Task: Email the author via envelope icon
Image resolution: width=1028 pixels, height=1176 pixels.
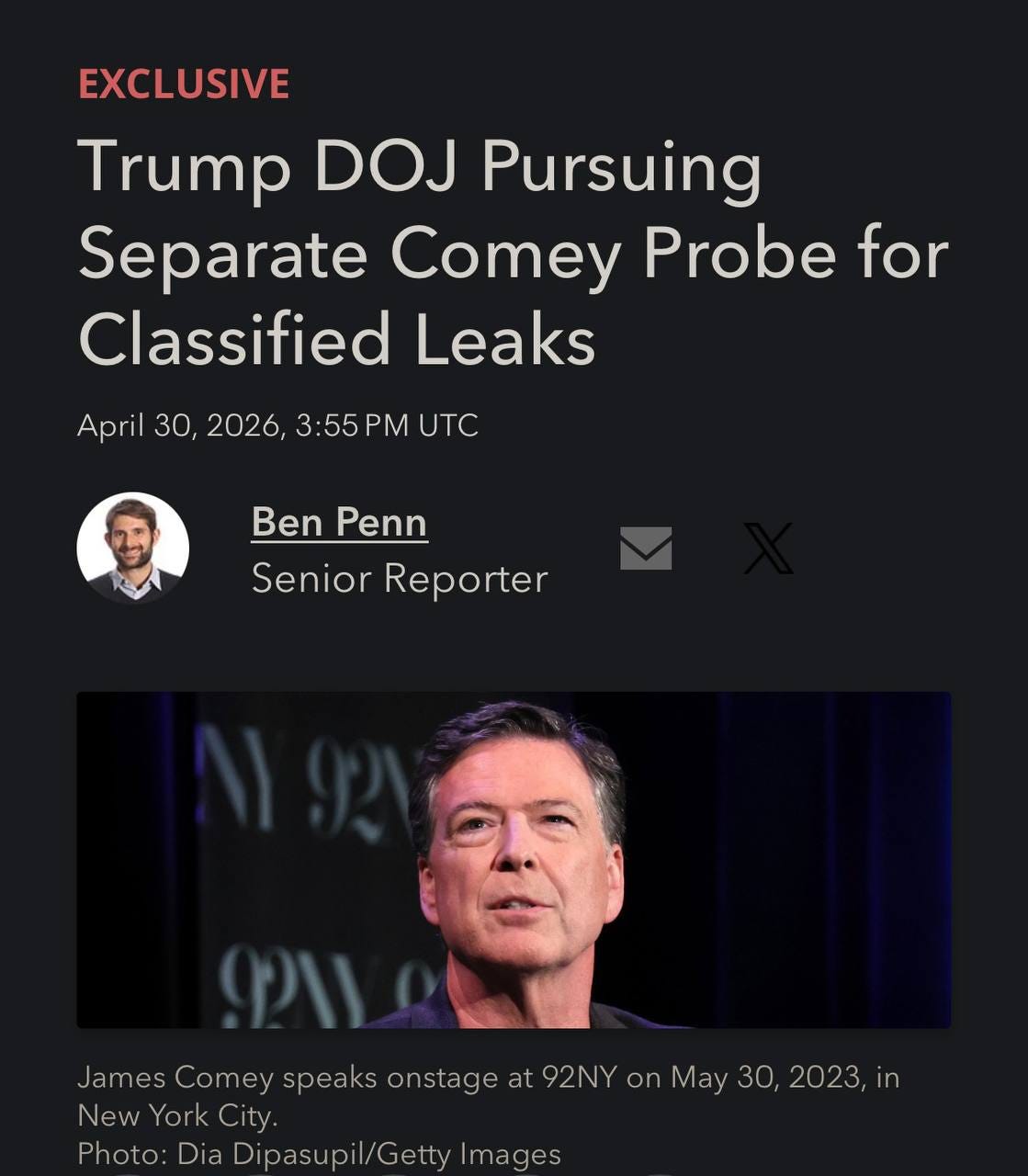Action: pos(646,548)
